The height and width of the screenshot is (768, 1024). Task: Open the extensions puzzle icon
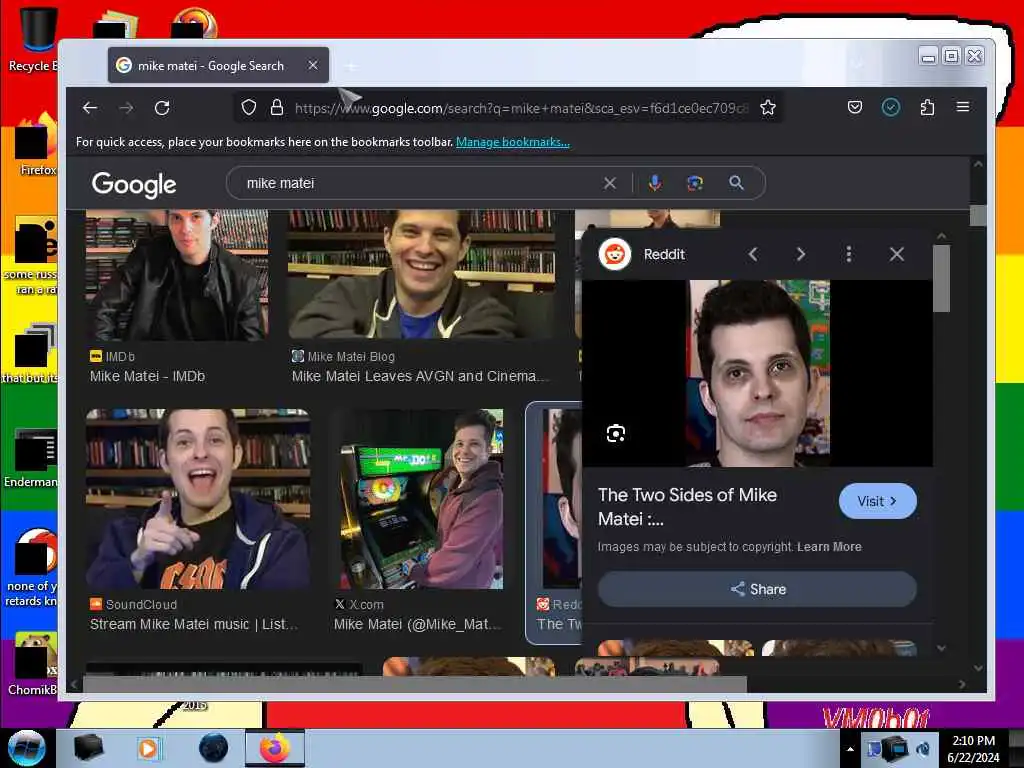pos(927,107)
